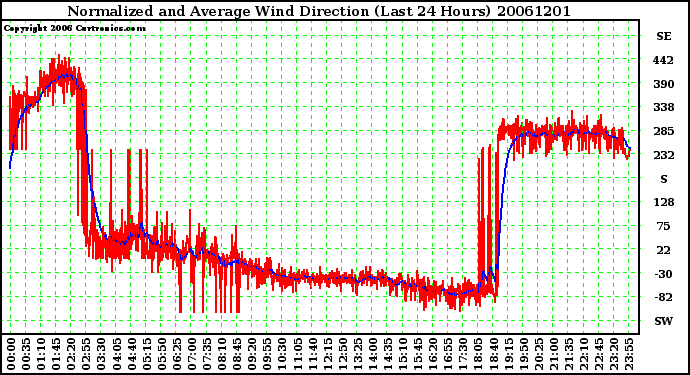Click the 232 y-axis value
The width and height of the screenshot is (690, 375).
coord(663,155)
